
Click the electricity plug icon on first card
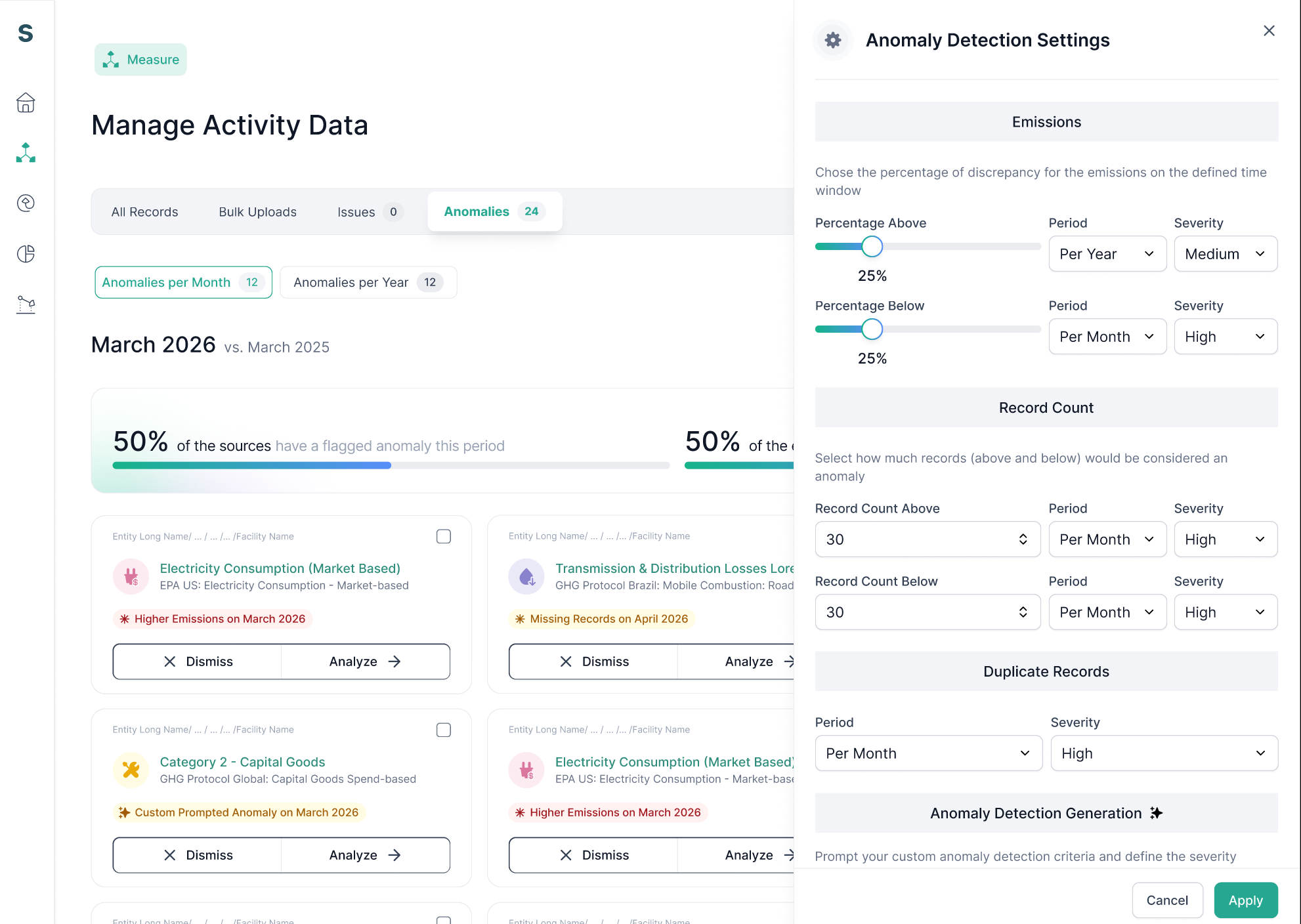click(x=131, y=576)
